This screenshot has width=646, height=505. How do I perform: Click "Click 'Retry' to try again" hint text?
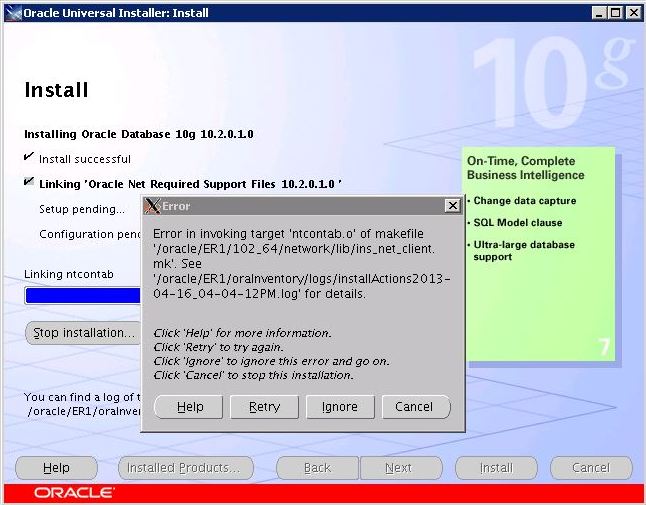coord(218,347)
